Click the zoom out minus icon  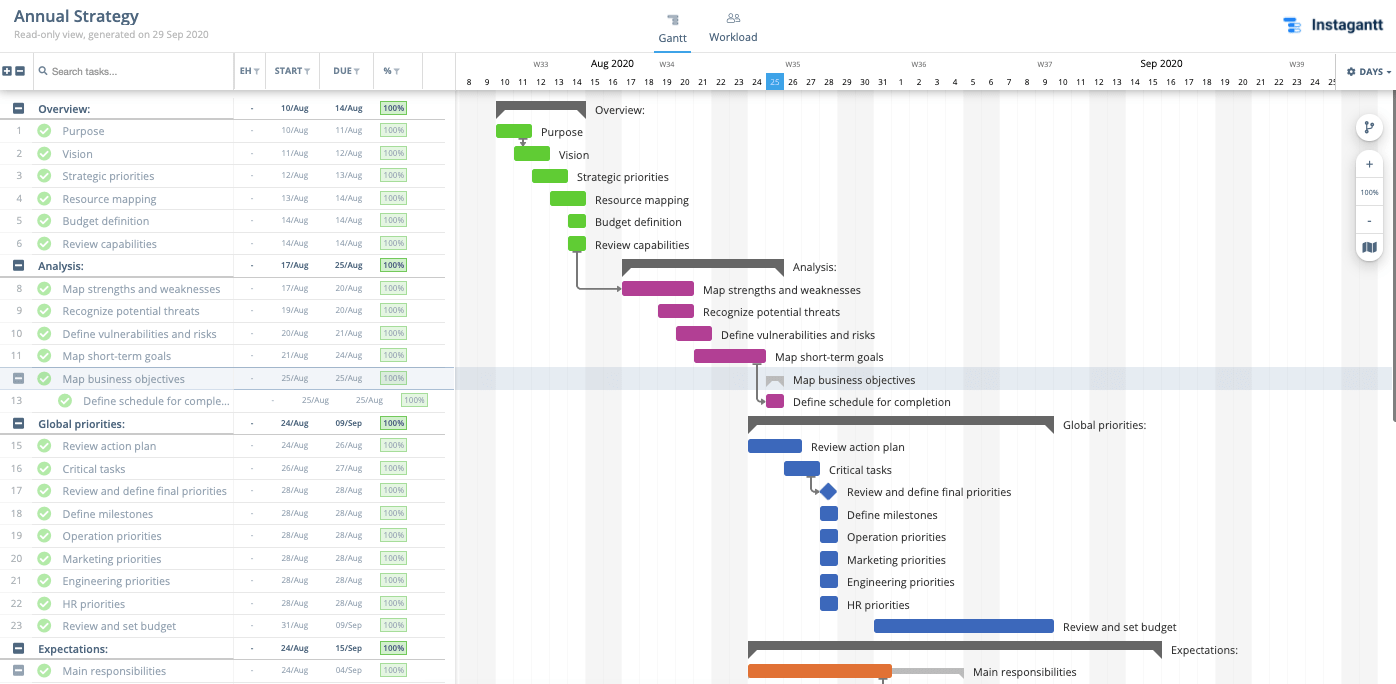pyautogui.click(x=1369, y=219)
